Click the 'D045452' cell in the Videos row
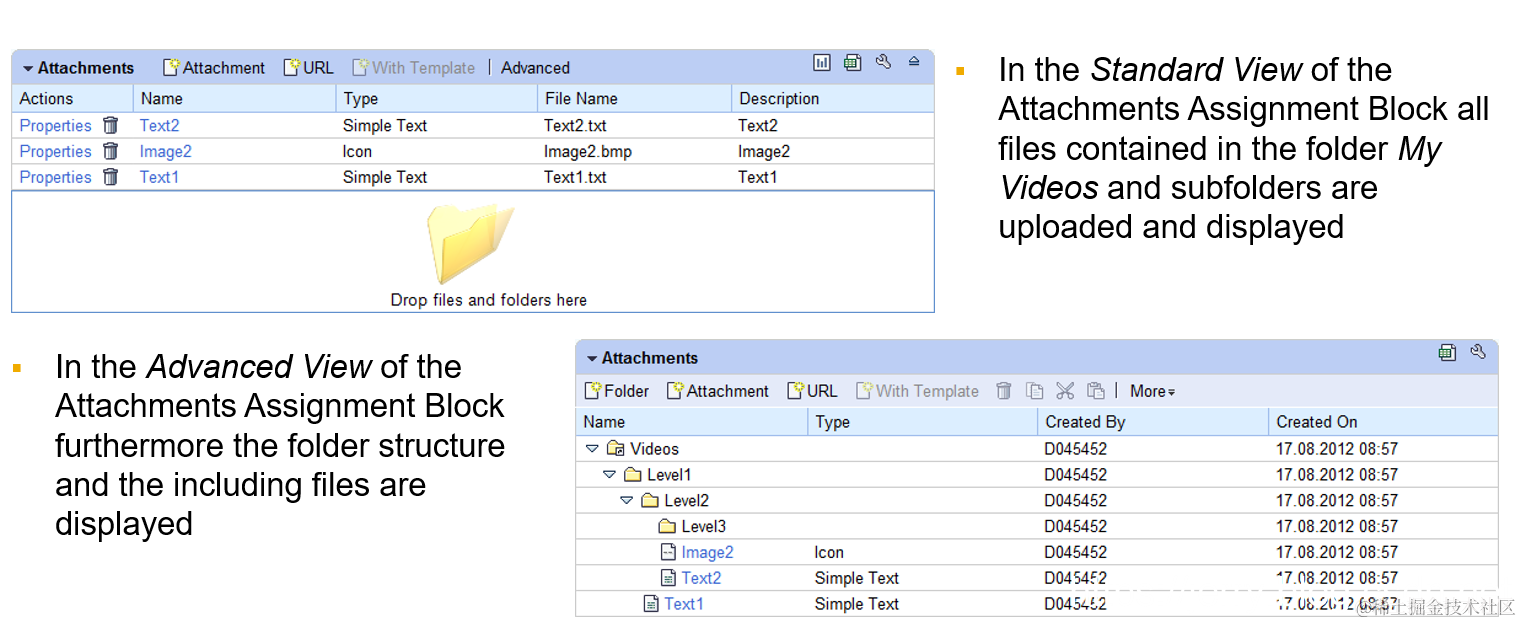 coord(1076,449)
